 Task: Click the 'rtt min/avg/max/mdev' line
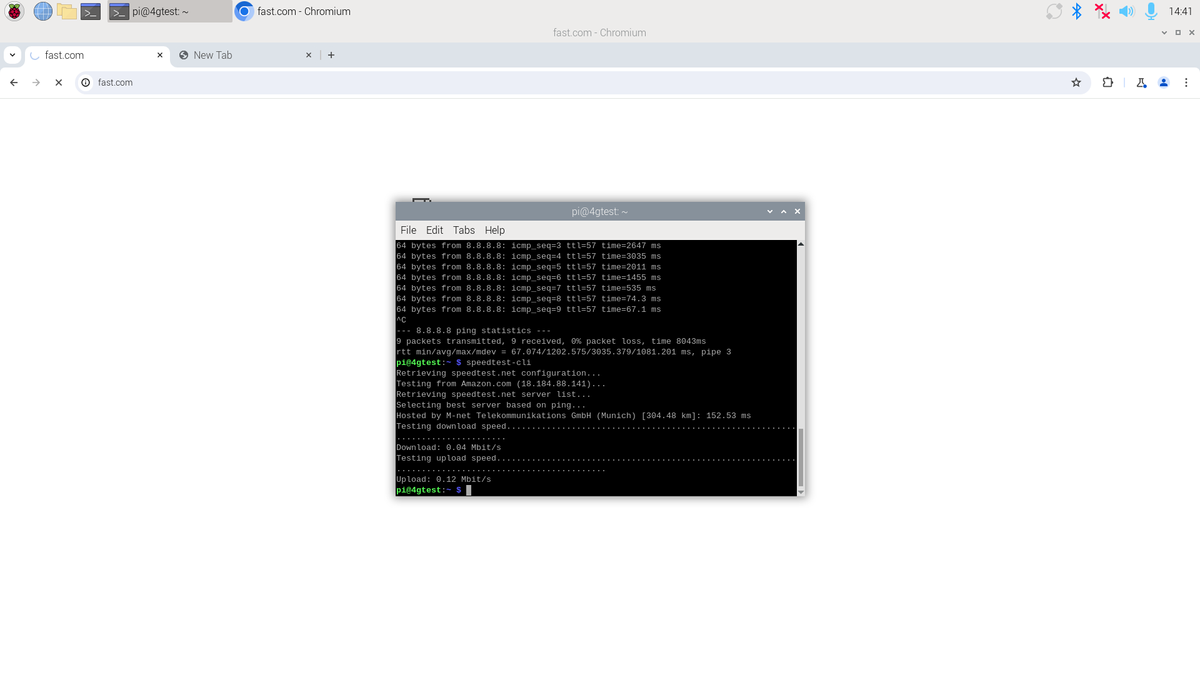click(564, 351)
